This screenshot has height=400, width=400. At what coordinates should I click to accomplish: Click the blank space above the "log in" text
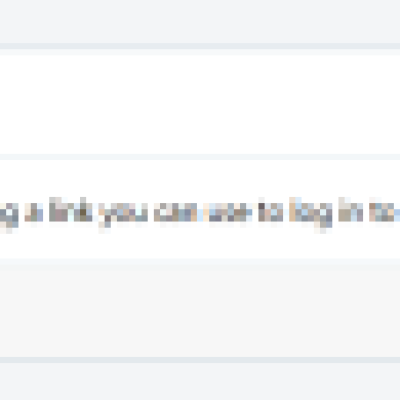[x=326, y=178]
